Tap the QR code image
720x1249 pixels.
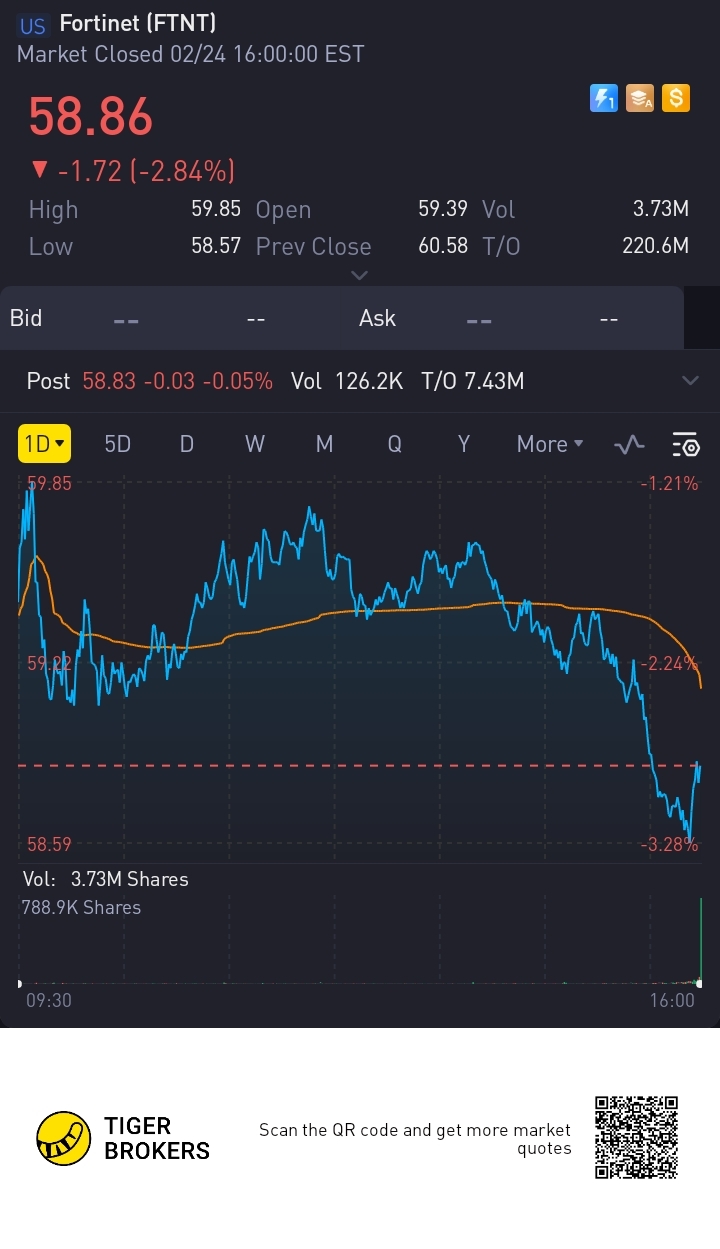pos(636,1138)
